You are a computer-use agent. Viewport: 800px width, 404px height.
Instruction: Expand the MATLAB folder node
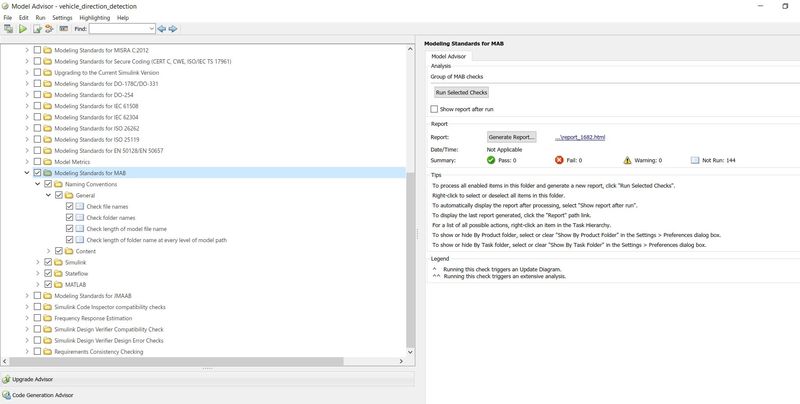click(x=38, y=285)
